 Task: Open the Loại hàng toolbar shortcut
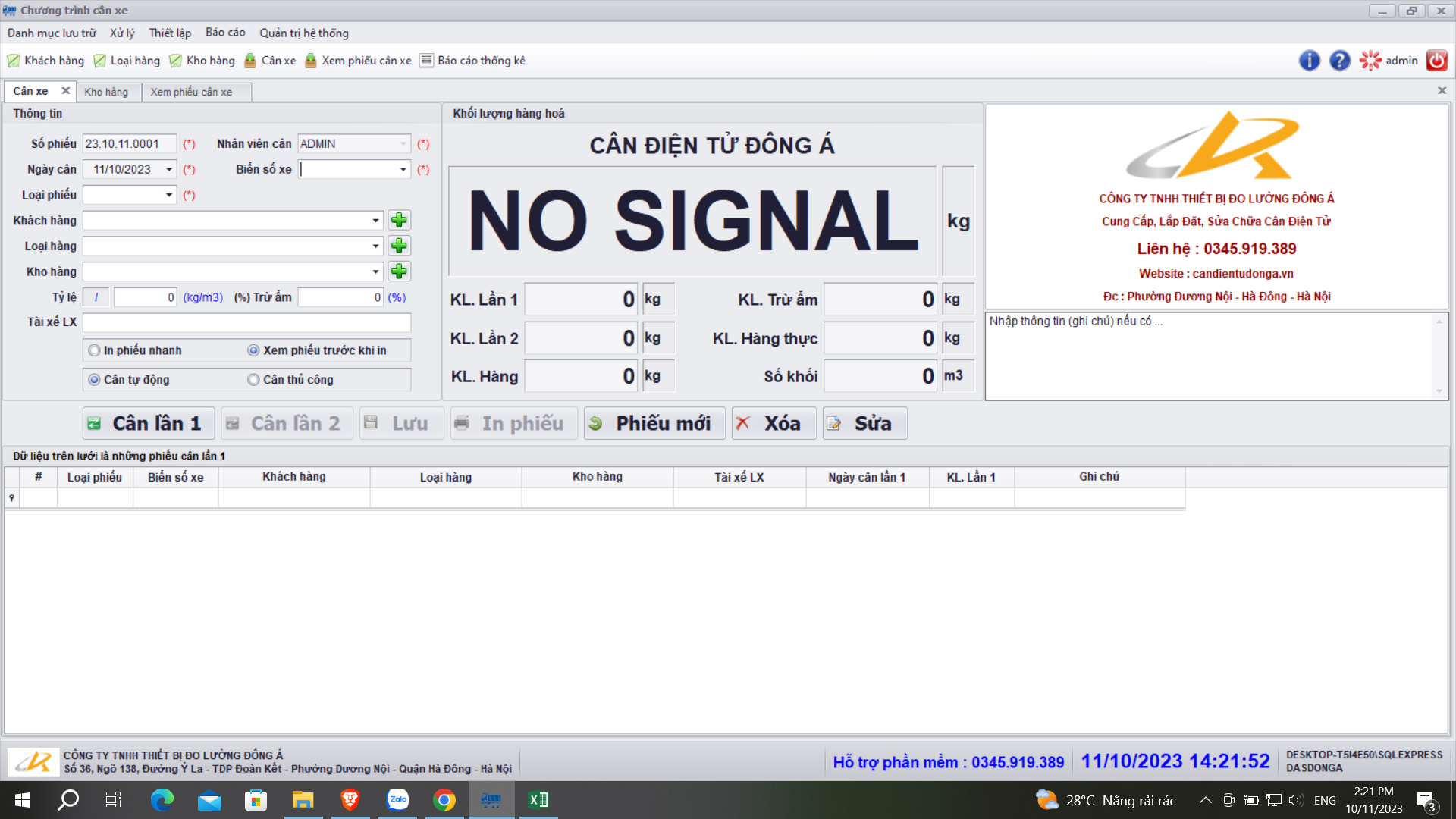point(127,61)
